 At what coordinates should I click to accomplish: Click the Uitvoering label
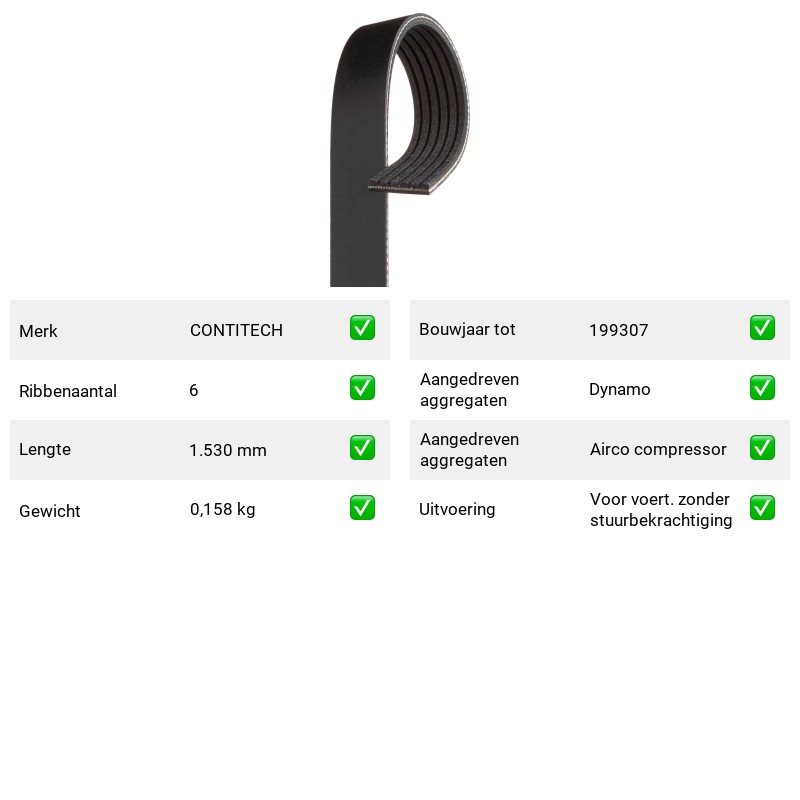click(457, 509)
